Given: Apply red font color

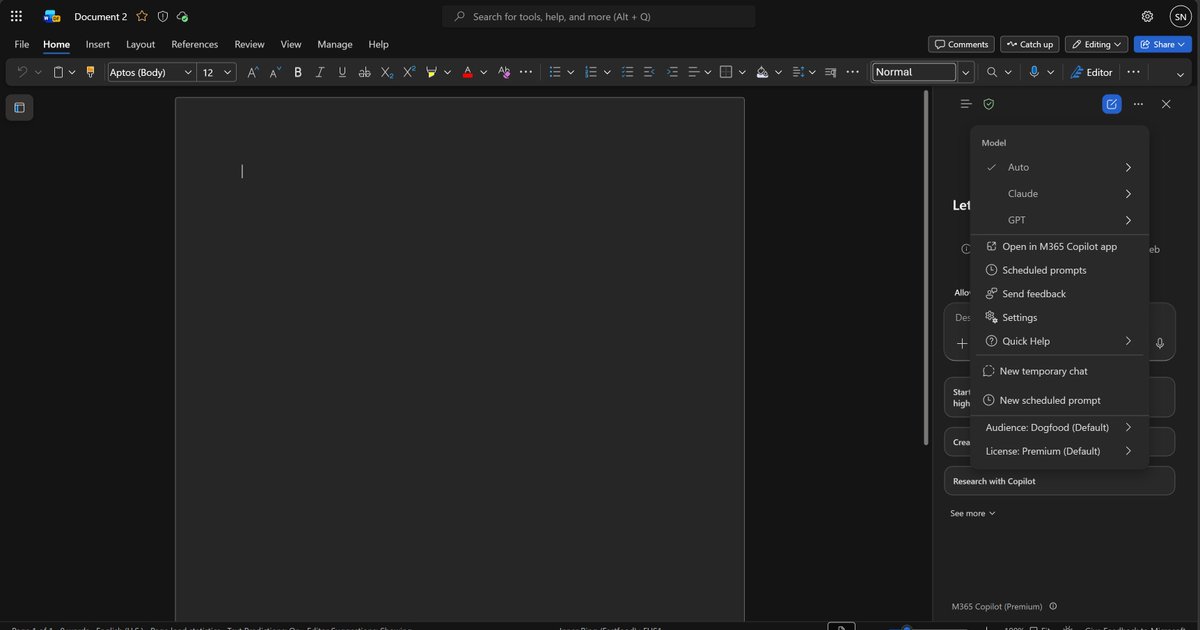Looking at the screenshot, I should 467,72.
